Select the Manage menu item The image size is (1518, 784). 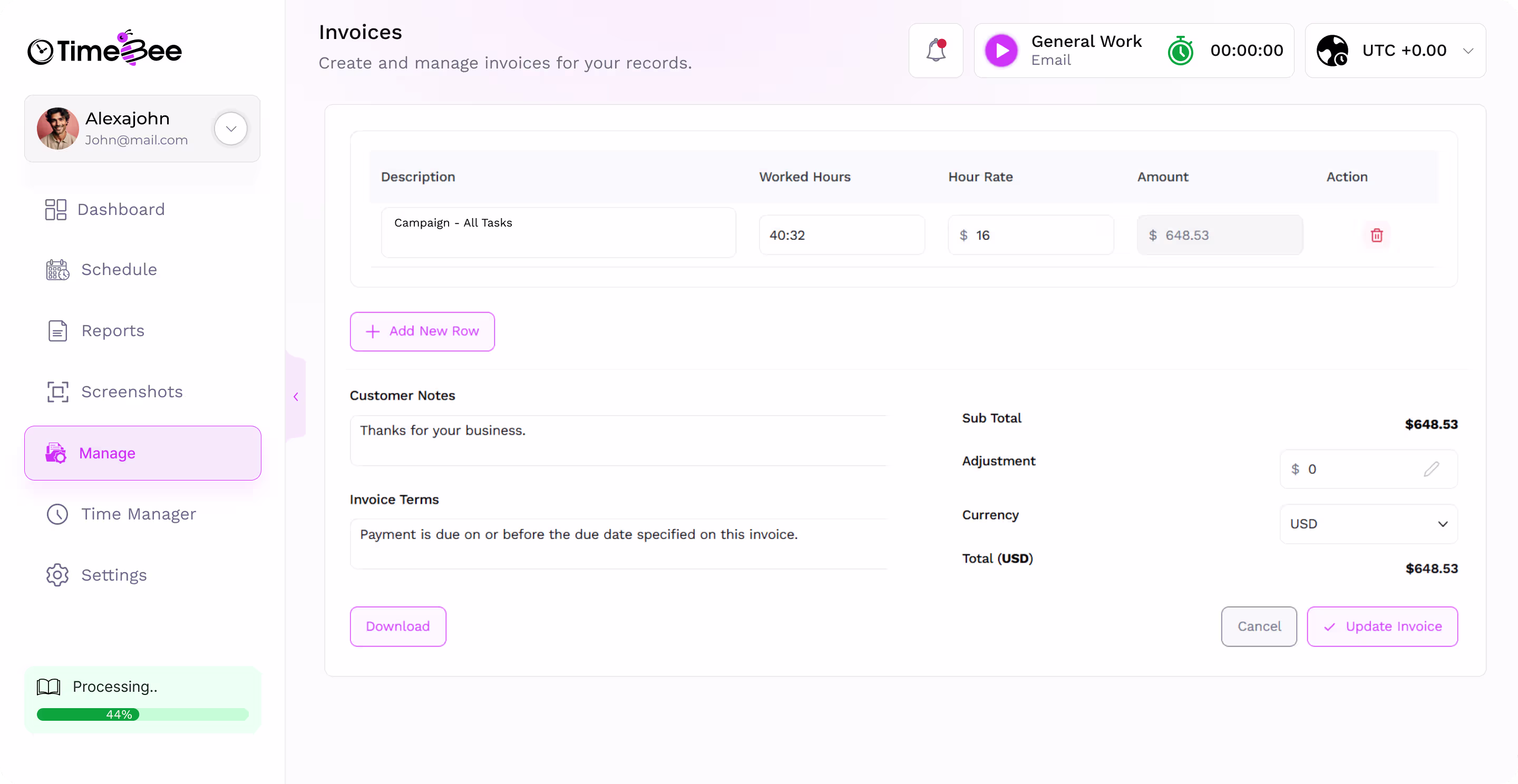pyautogui.click(x=143, y=453)
